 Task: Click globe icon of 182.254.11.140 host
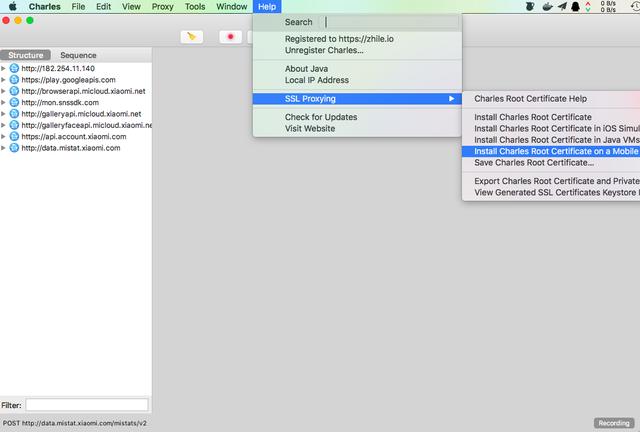point(14,68)
